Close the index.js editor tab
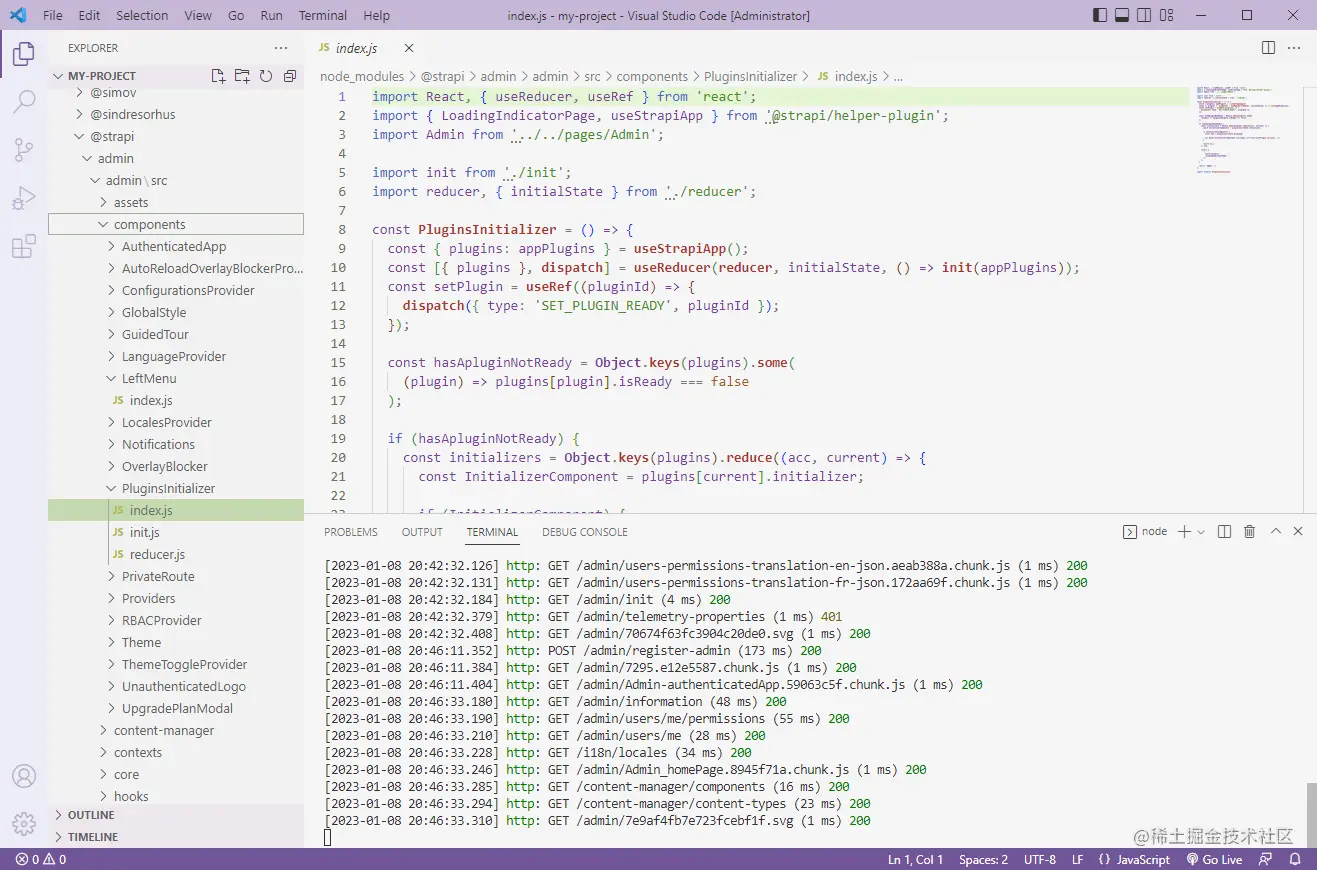 click(409, 48)
